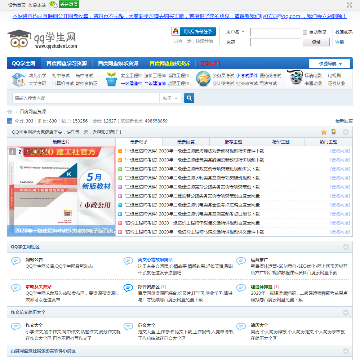360x360 pixels.
Task: Select the active first tab above thread list
Action: pyautogui.click(x=139, y=142)
